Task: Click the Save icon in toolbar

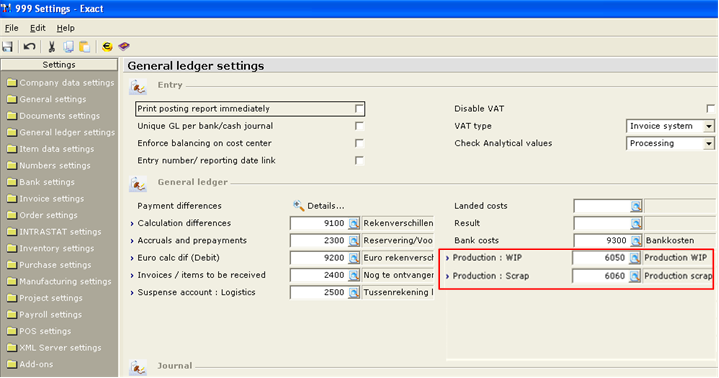Action: click(7, 46)
